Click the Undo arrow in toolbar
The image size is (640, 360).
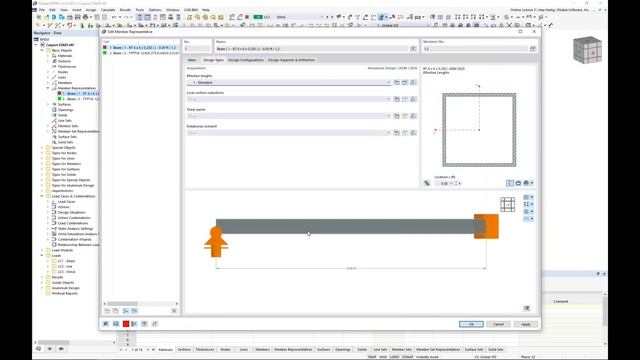pos(115,17)
